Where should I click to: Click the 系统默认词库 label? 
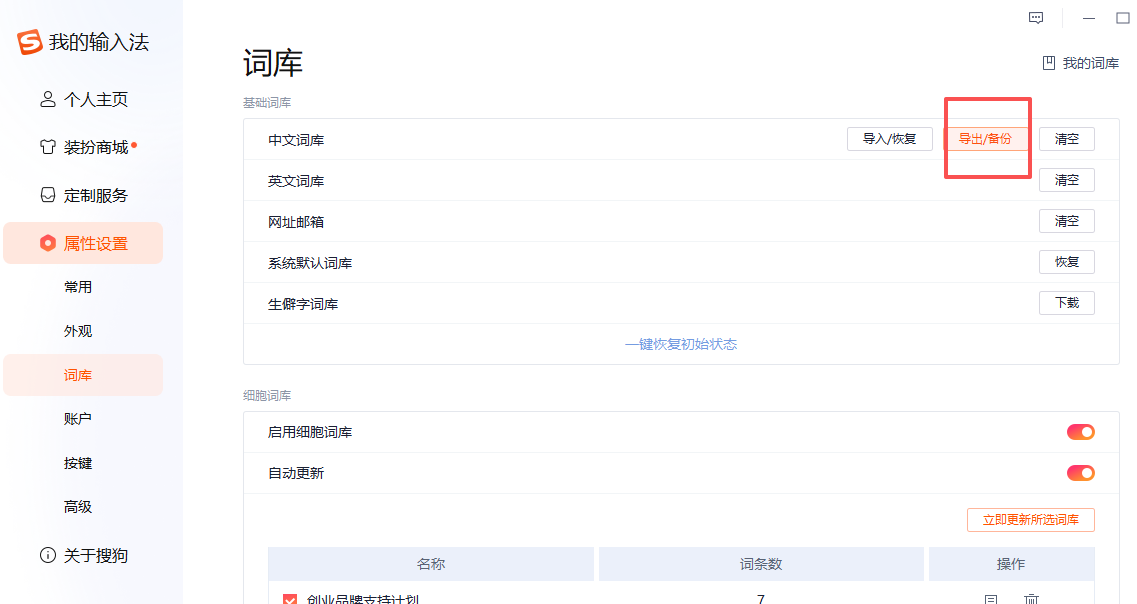pyautogui.click(x=310, y=263)
